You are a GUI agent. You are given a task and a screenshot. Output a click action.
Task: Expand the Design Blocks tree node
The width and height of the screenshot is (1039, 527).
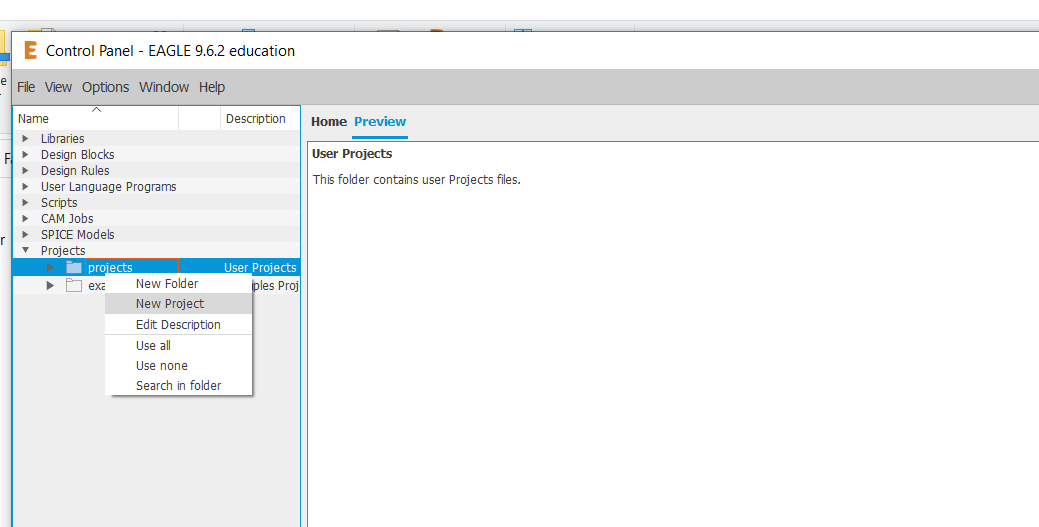pos(26,154)
